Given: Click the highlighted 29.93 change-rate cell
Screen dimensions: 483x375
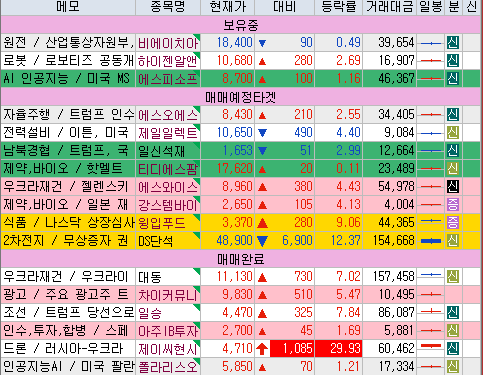Looking at the screenshot, I should [x=339, y=349].
